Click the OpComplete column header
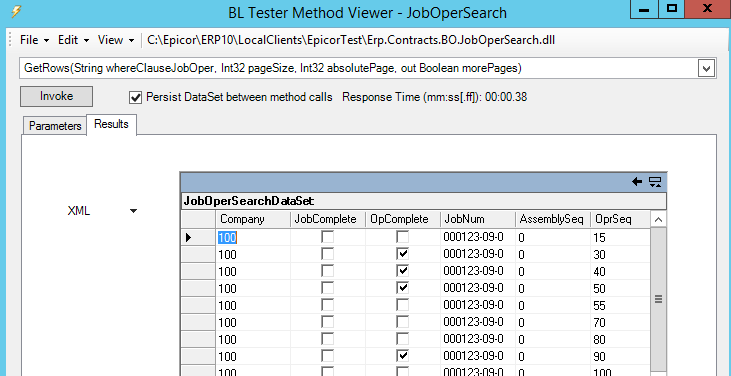This screenshot has width=731, height=376. click(x=403, y=219)
